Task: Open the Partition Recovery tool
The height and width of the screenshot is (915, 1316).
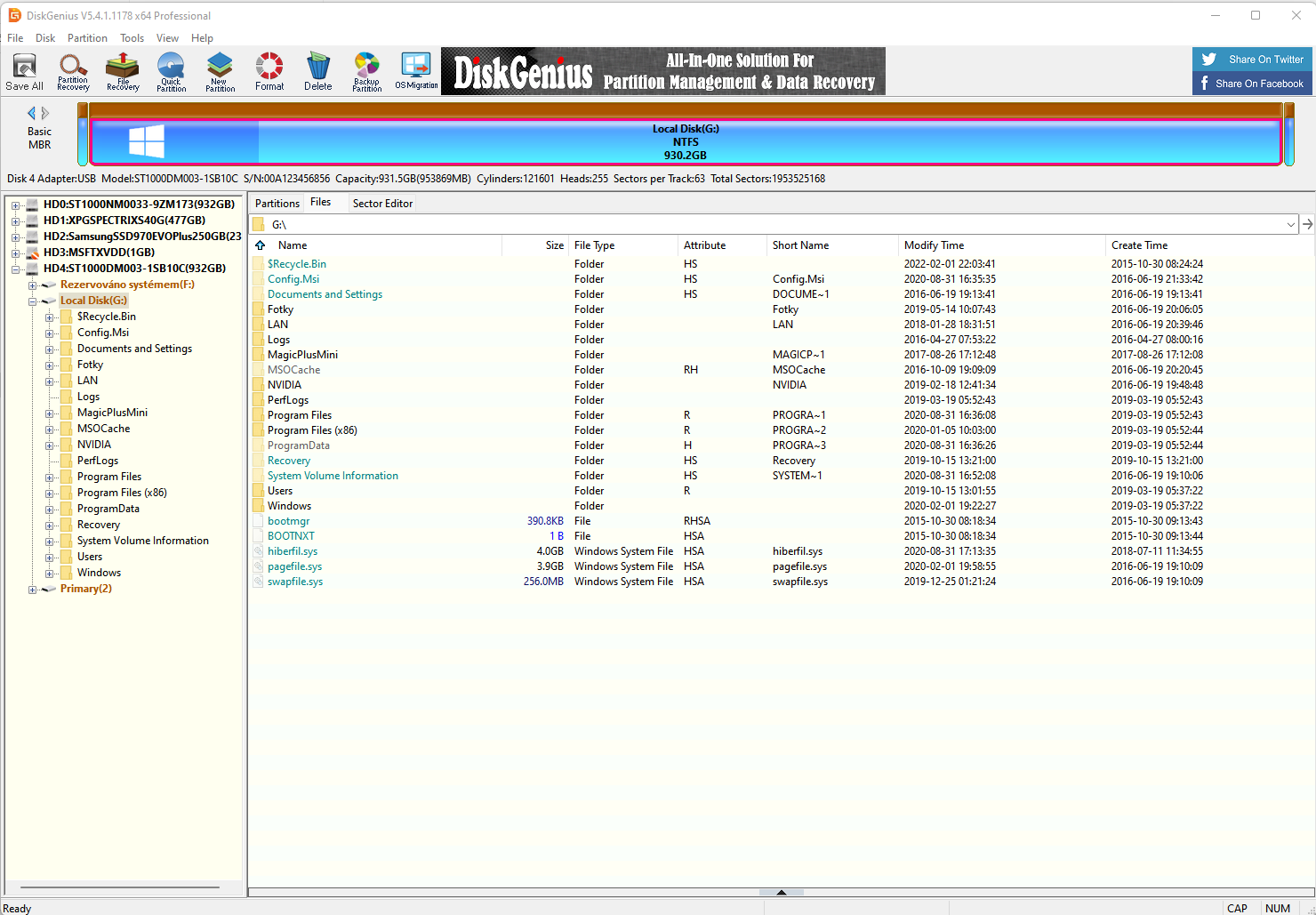Action: 73,71
